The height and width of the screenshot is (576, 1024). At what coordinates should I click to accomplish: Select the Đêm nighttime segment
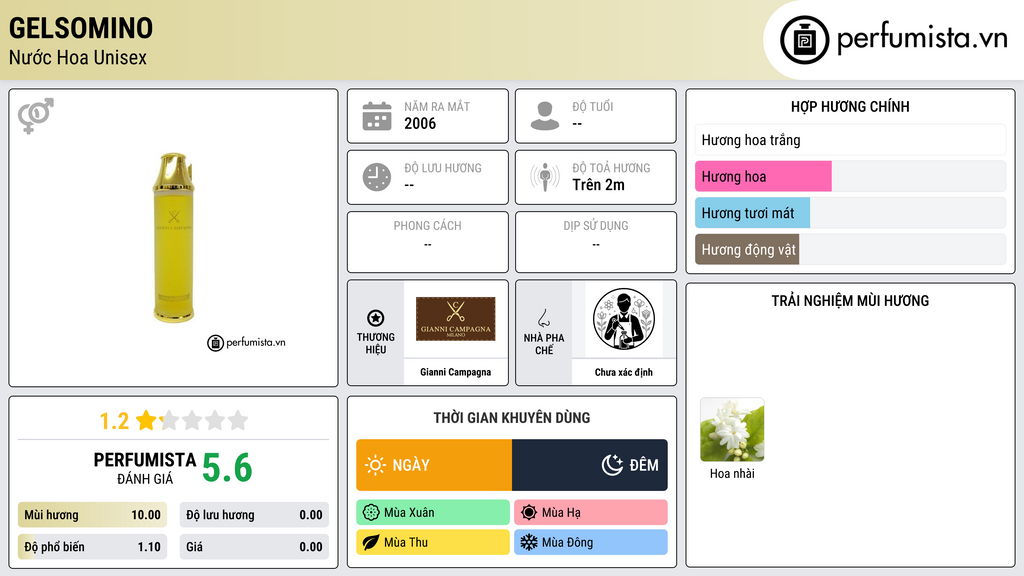coord(590,465)
